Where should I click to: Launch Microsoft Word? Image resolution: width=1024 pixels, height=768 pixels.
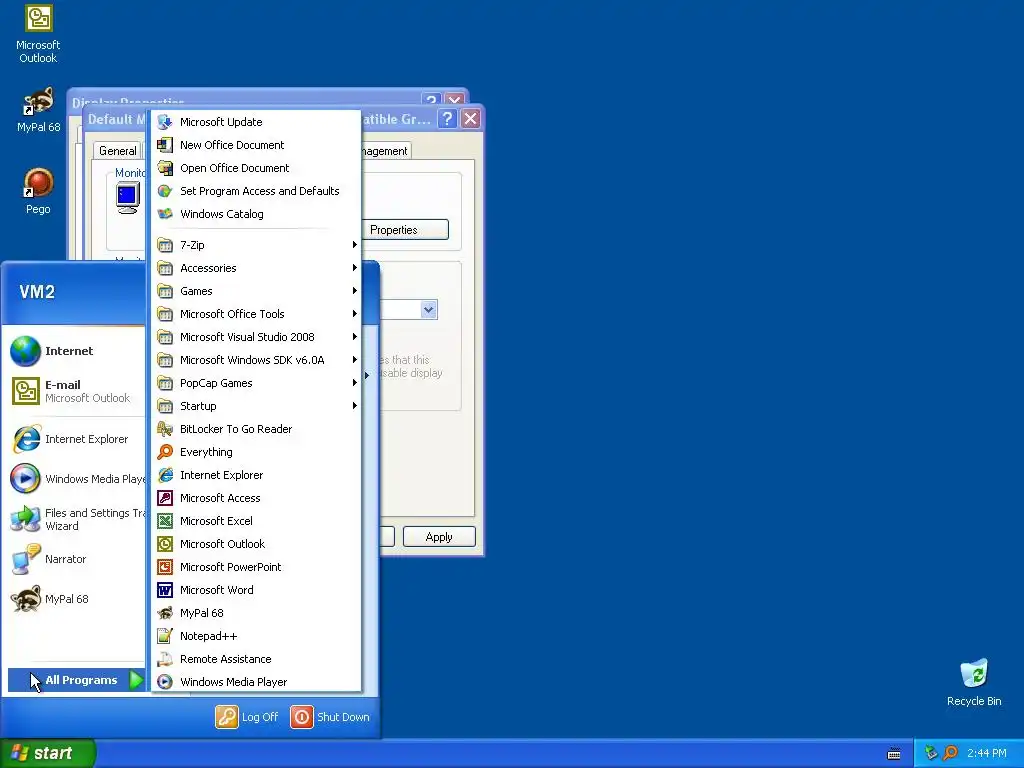(x=256, y=590)
